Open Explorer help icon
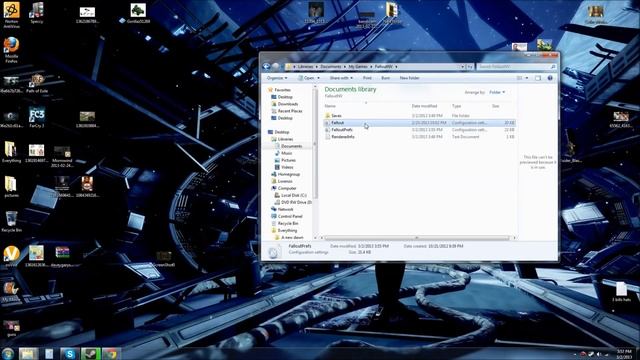Screen dimensions: 640x360 click(x=550, y=78)
